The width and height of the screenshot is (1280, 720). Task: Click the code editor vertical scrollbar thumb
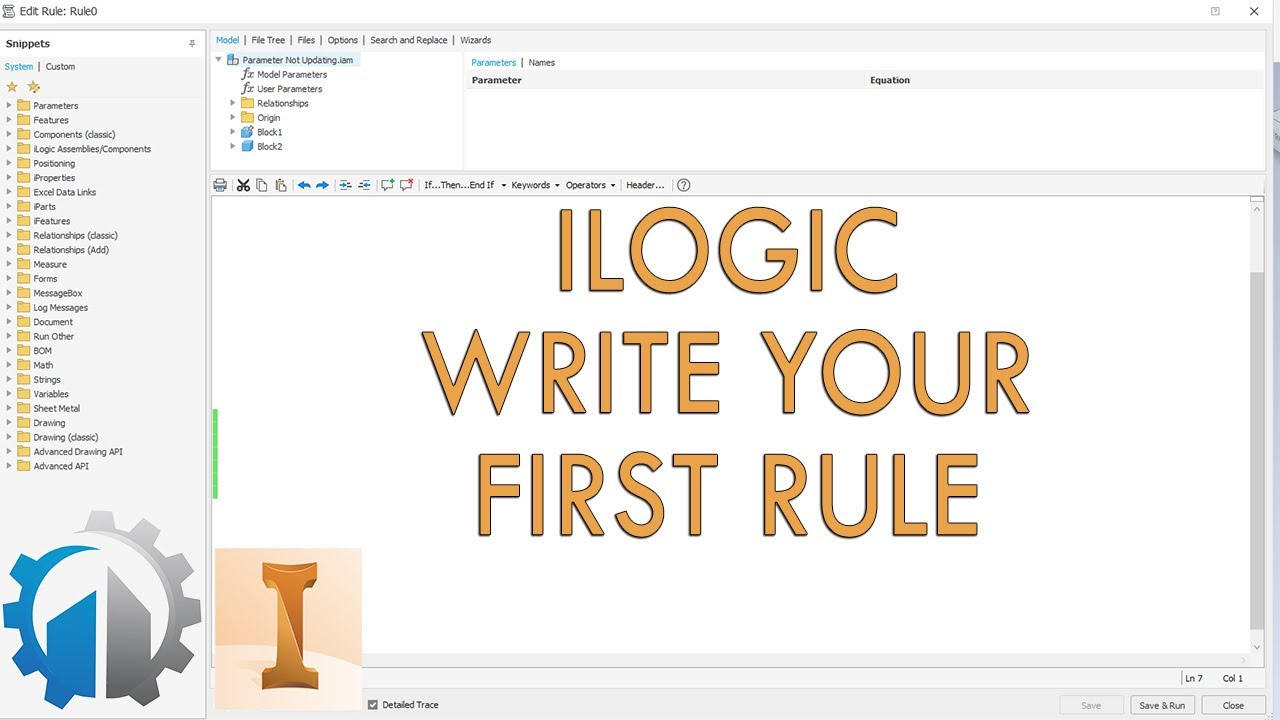(1257, 450)
